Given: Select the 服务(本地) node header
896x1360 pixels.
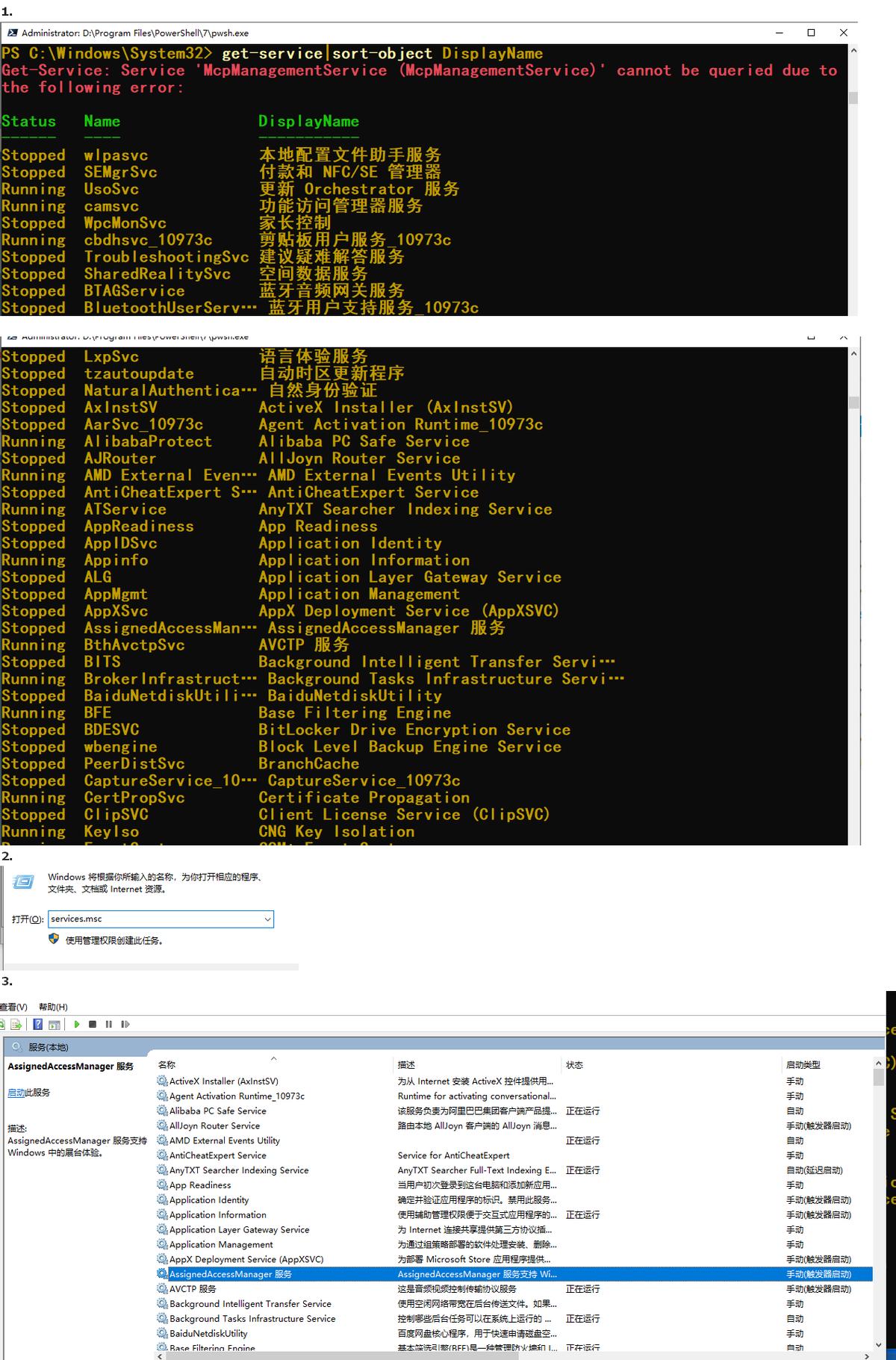Looking at the screenshot, I should [x=48, y=1047].
